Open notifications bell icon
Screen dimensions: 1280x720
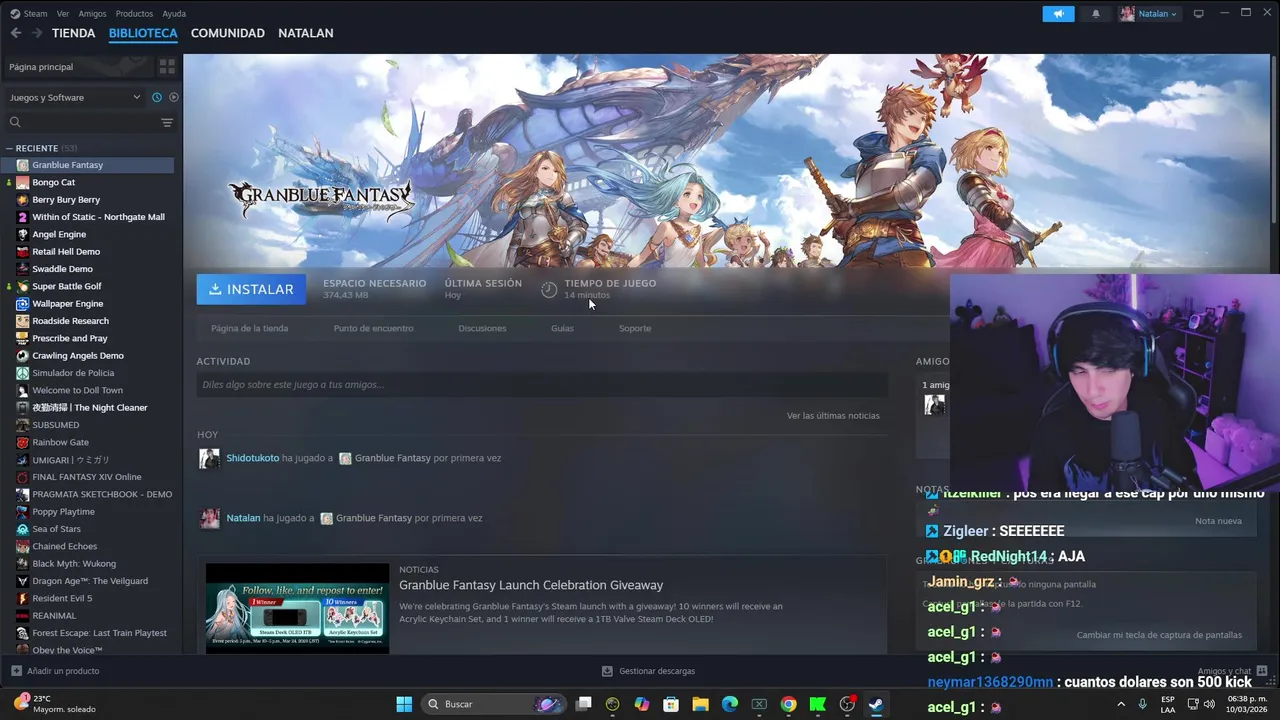(1096, 14)
